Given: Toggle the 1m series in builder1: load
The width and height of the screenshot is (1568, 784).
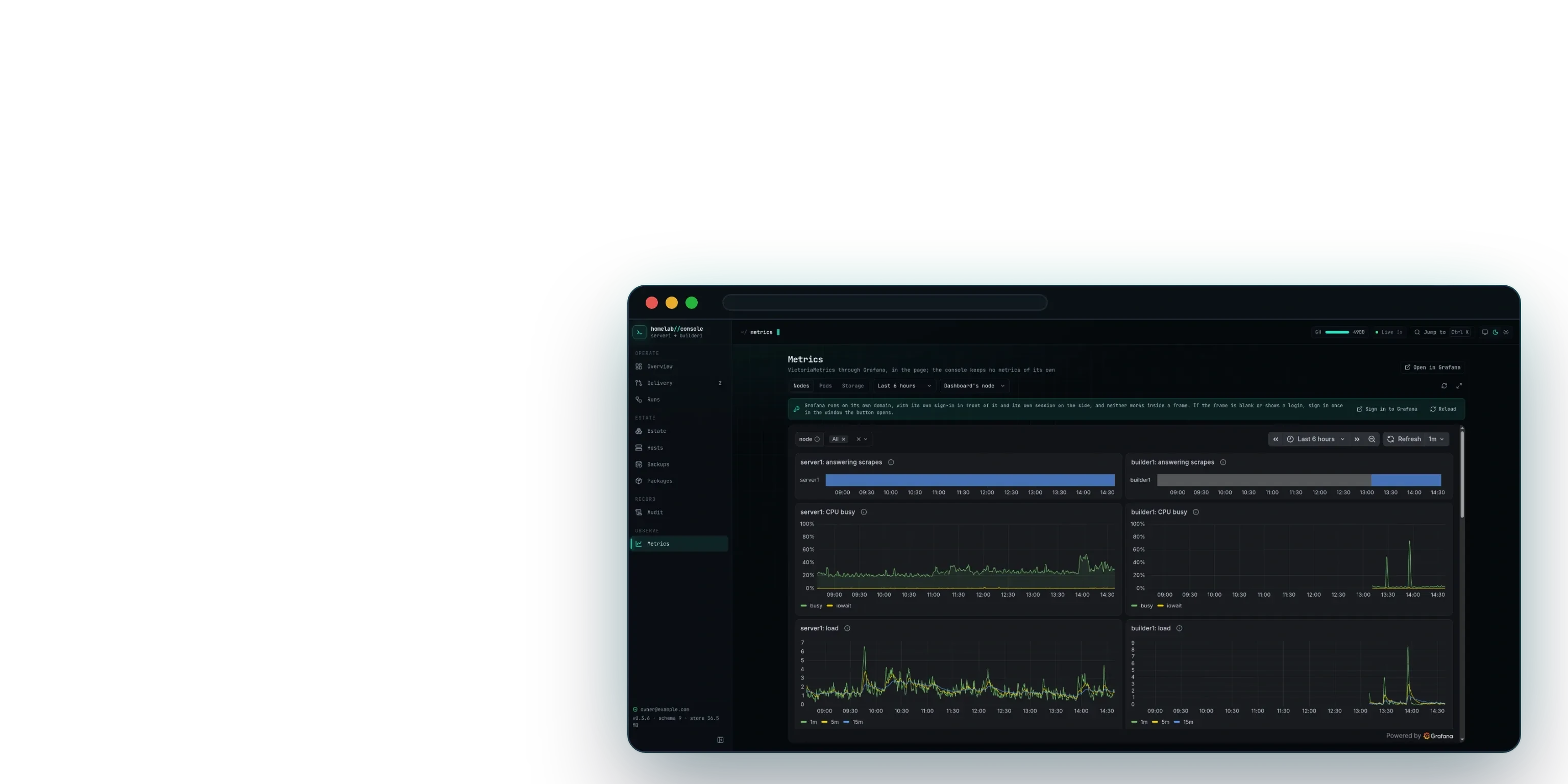Looking at the screenshot, I should [x=1139, y=723].
